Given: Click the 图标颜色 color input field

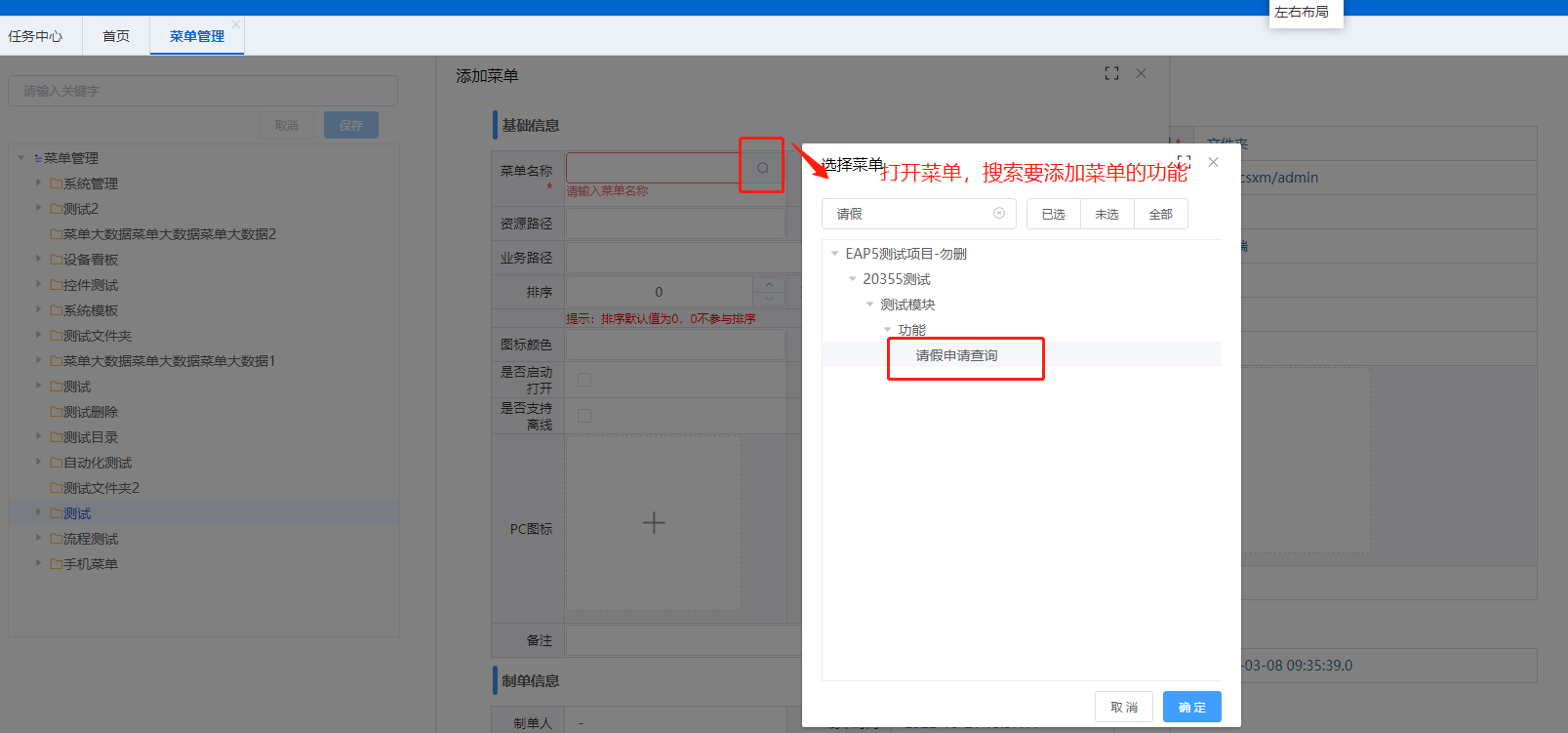Looking at the screenshot, I should pos(675,345).
